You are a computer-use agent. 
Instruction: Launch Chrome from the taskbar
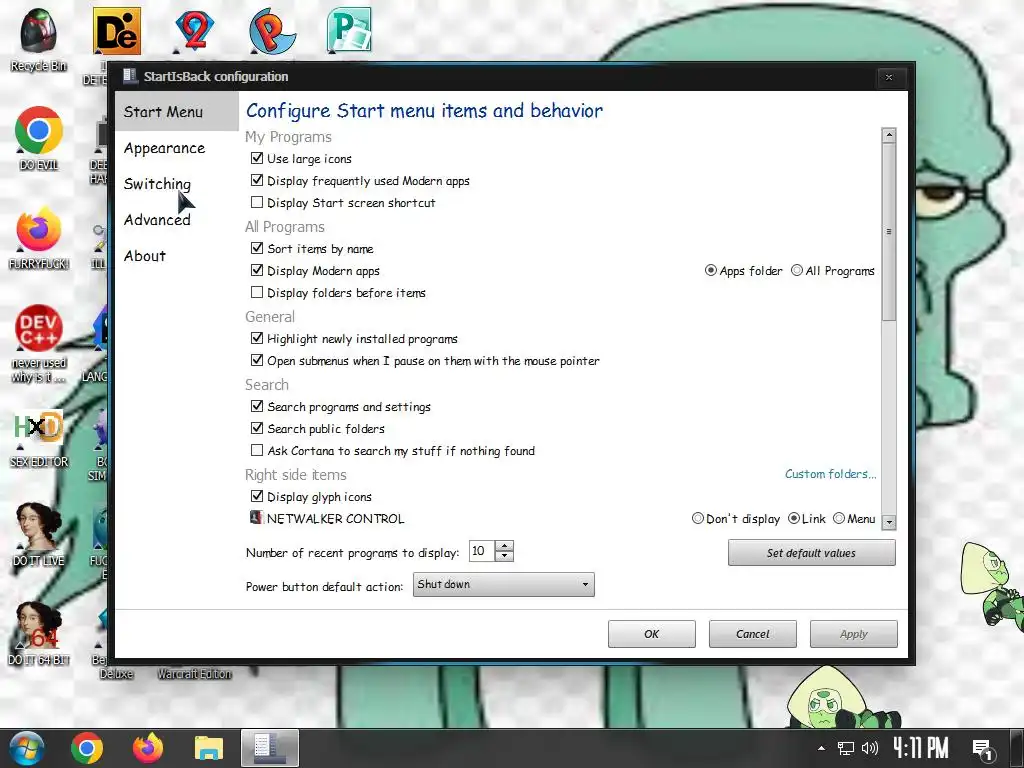[87, 748]
